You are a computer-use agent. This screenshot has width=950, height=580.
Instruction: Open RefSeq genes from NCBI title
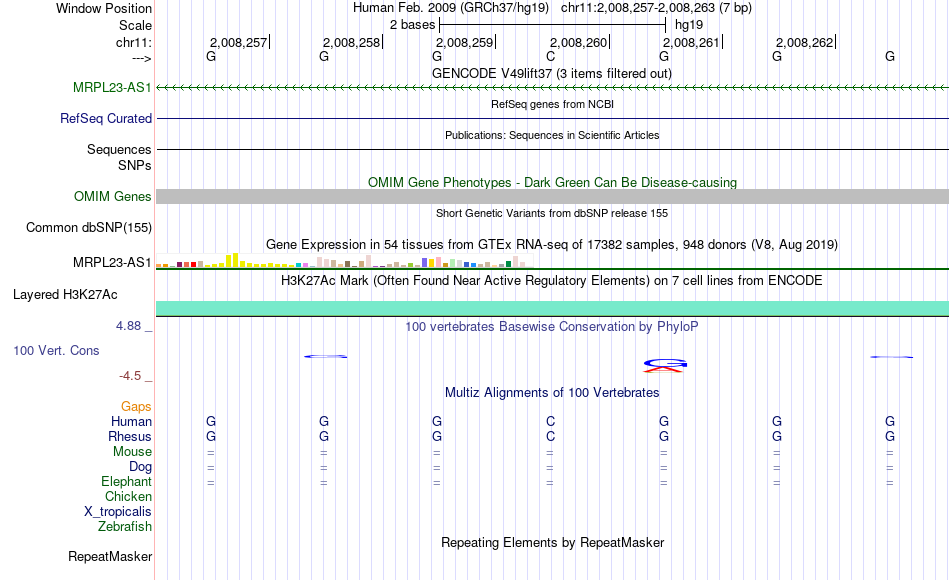click(x=552, y=104)
